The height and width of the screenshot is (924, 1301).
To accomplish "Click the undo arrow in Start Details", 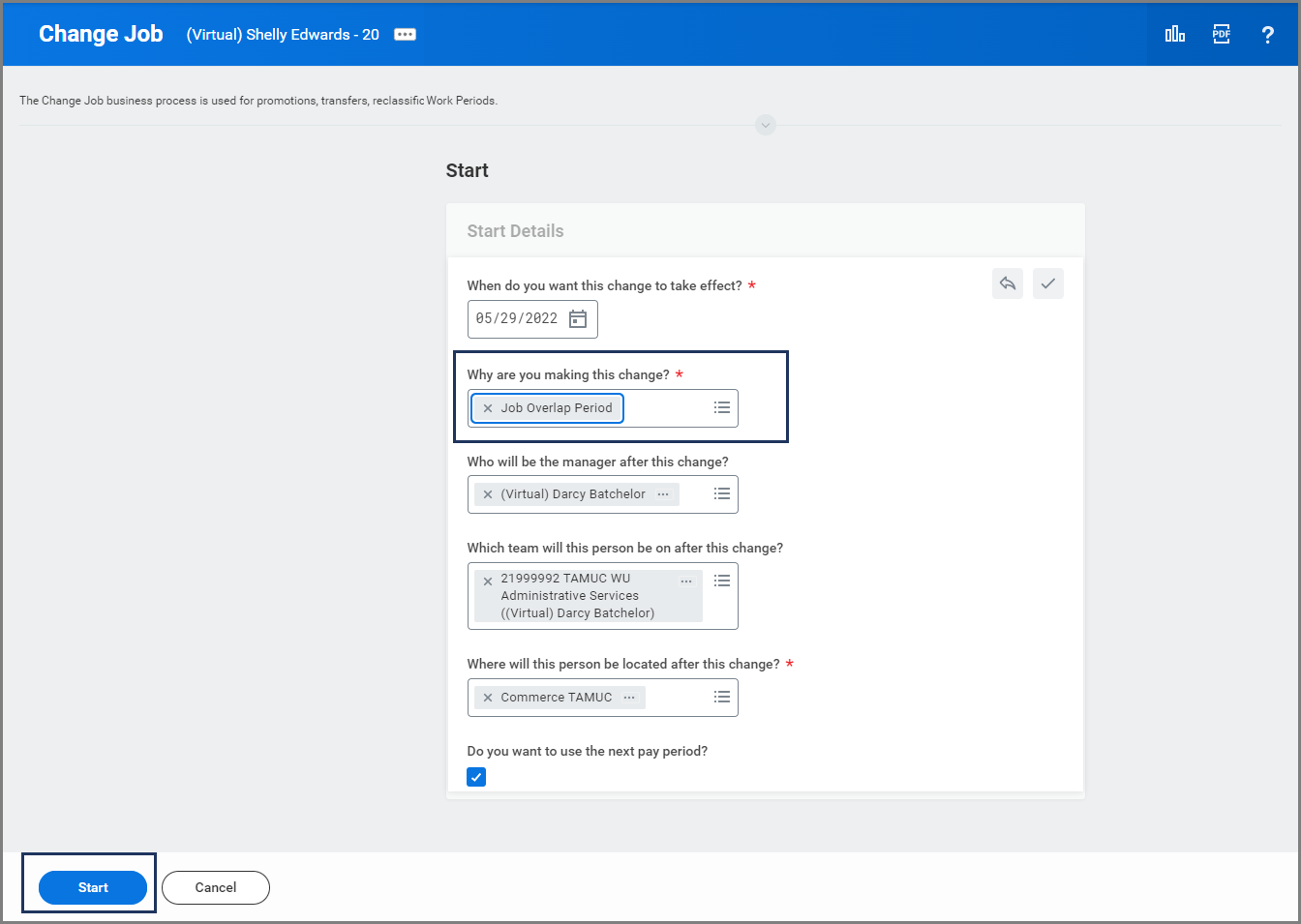I will tap(1007, 283).
